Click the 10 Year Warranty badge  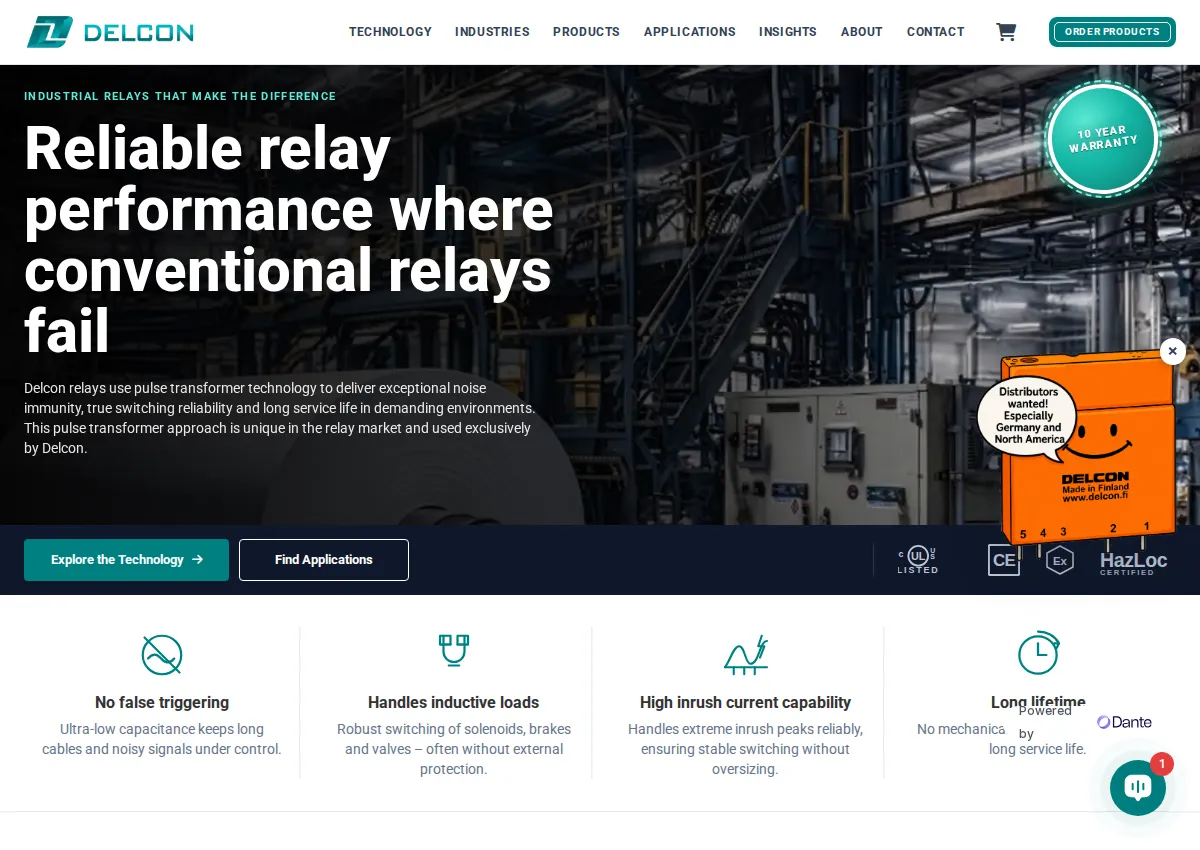pos(1103,139)
